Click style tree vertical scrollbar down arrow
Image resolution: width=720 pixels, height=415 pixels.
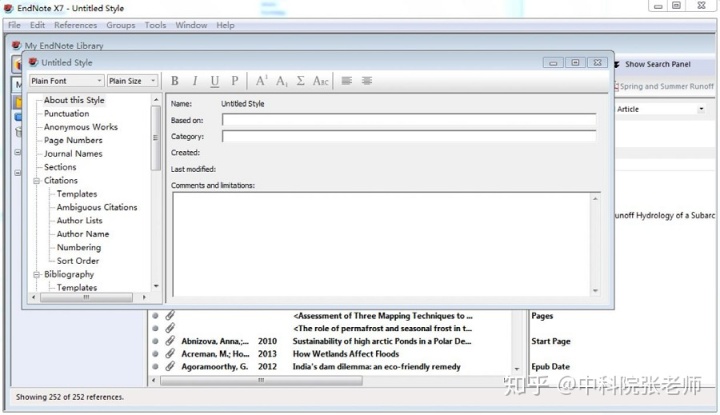click(156, 286)
